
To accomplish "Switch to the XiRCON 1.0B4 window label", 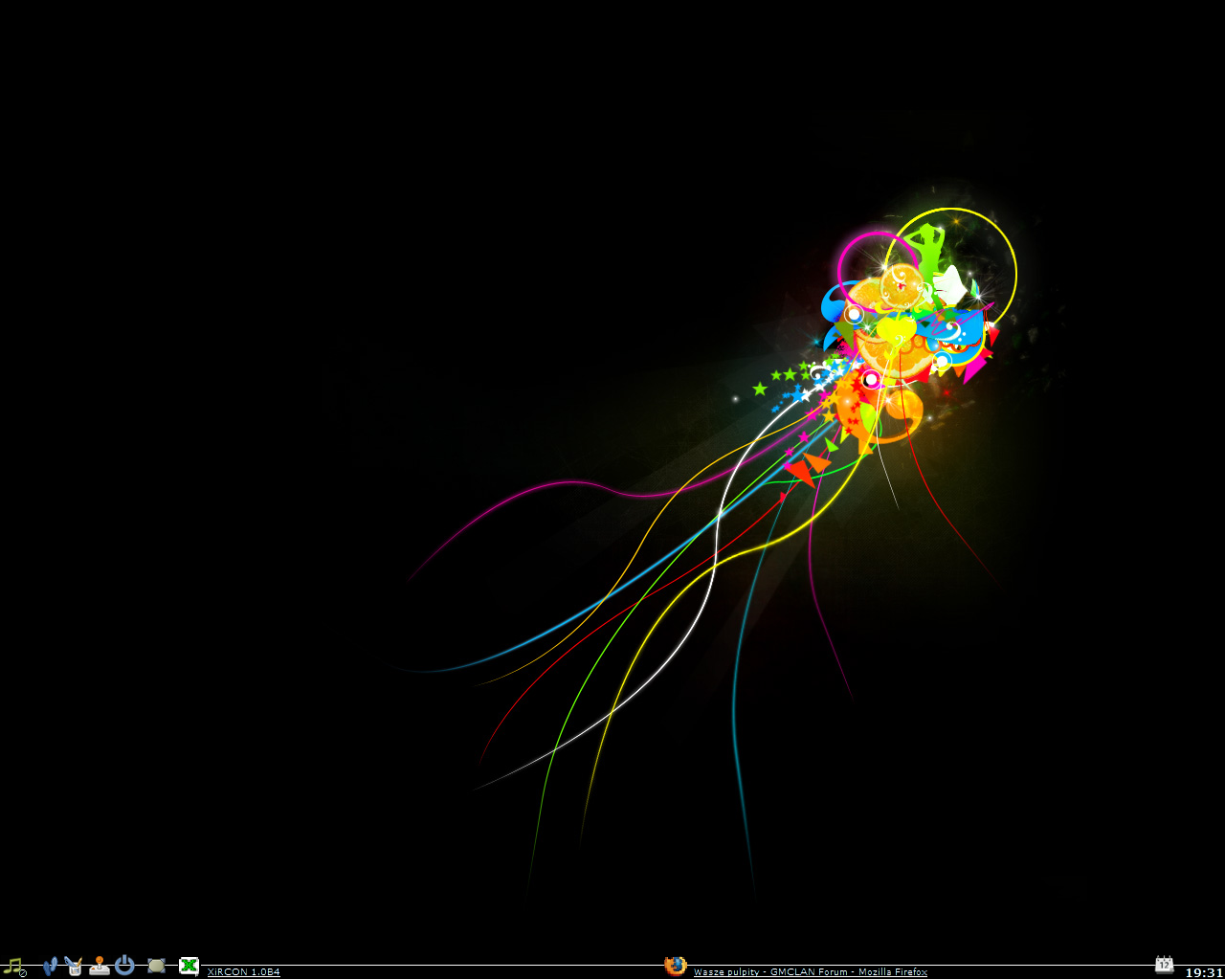I will coord(244,972).
